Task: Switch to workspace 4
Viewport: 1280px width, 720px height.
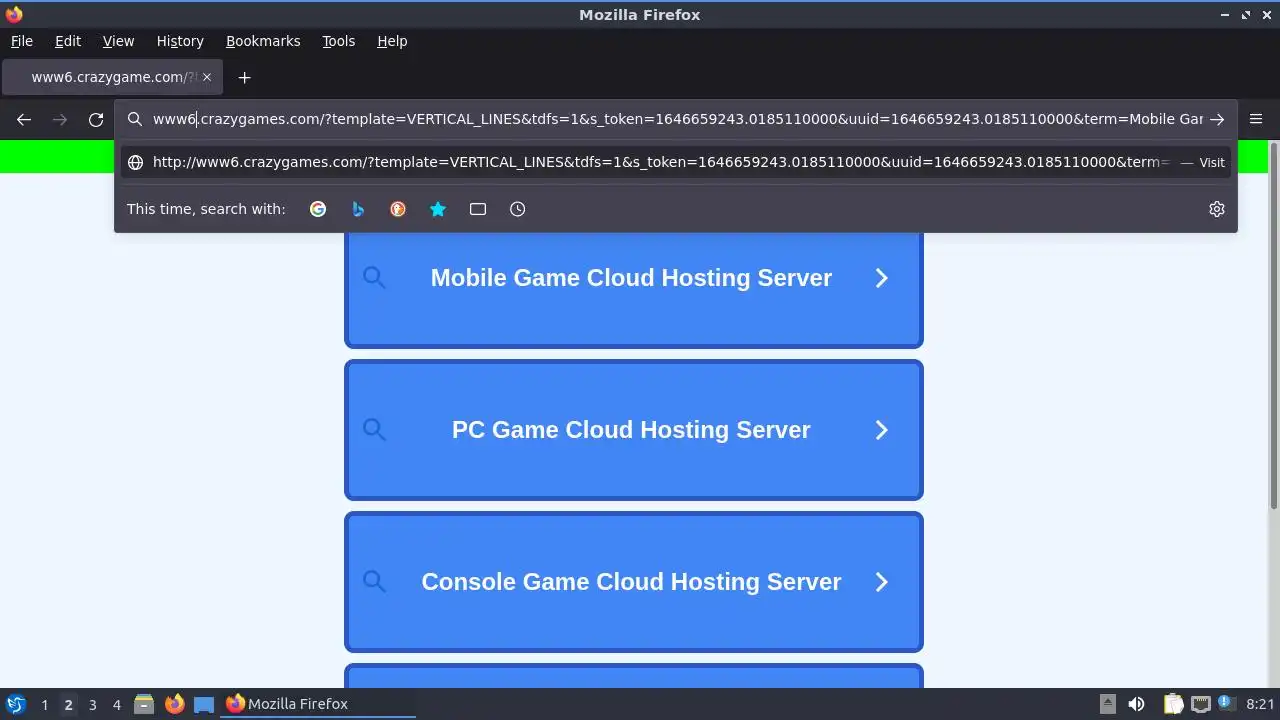Action: 116,704
